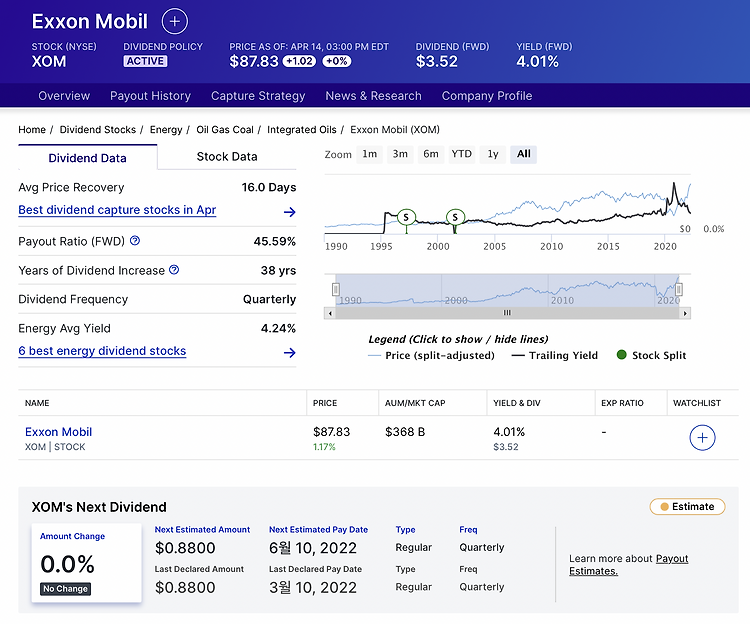Screen dimensions: 750x624
Task: Click the 2001 stock split marker on chart
Action: point(455,218)
